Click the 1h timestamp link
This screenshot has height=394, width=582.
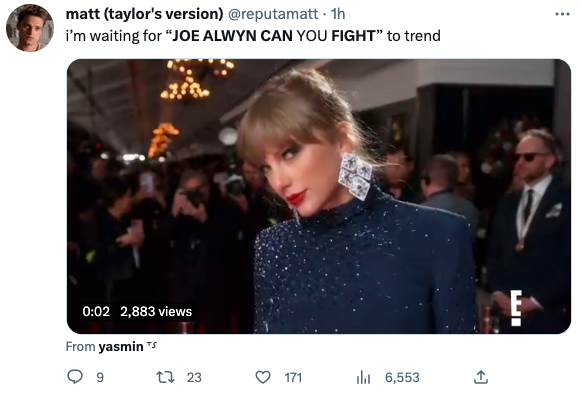[338, 14]
